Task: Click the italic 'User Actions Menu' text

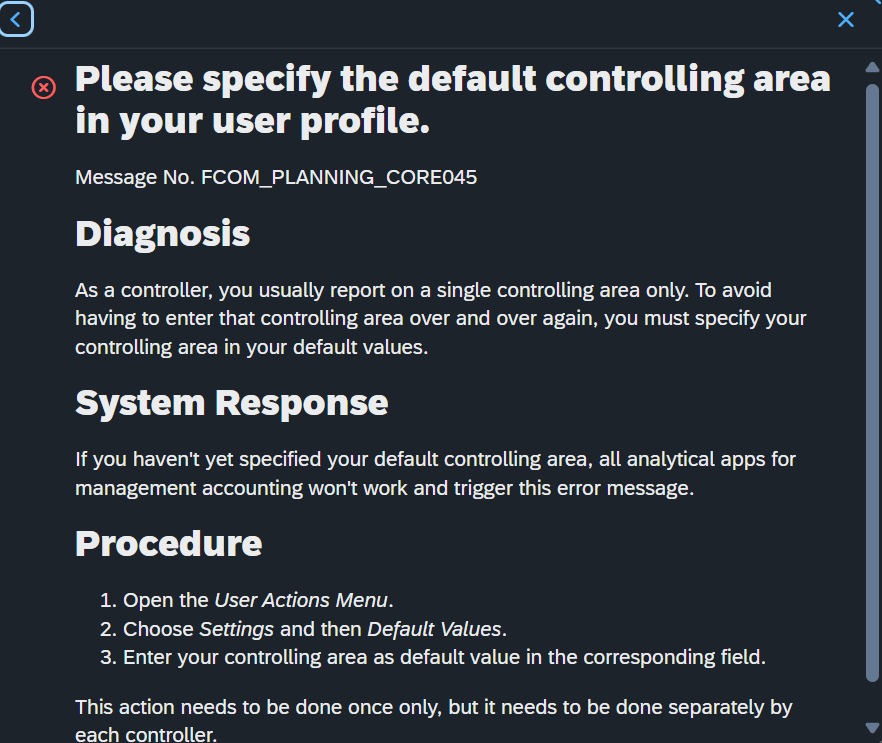Action: click(x=301, y=600)
